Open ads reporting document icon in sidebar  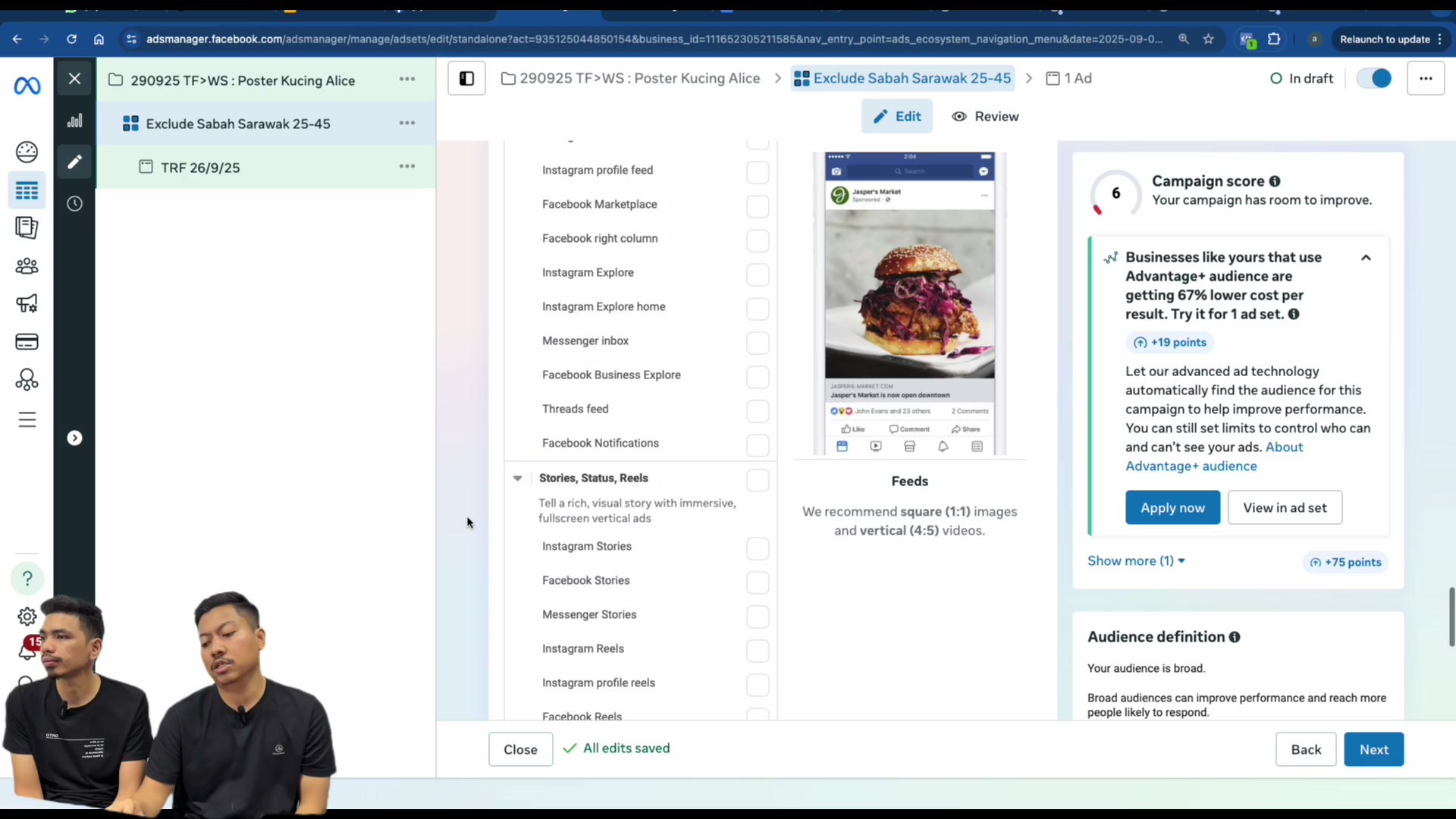27,227
